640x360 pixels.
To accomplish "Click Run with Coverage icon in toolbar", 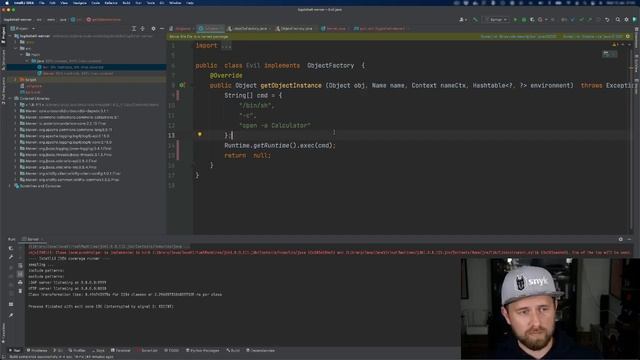I will (x=532, y=20).
